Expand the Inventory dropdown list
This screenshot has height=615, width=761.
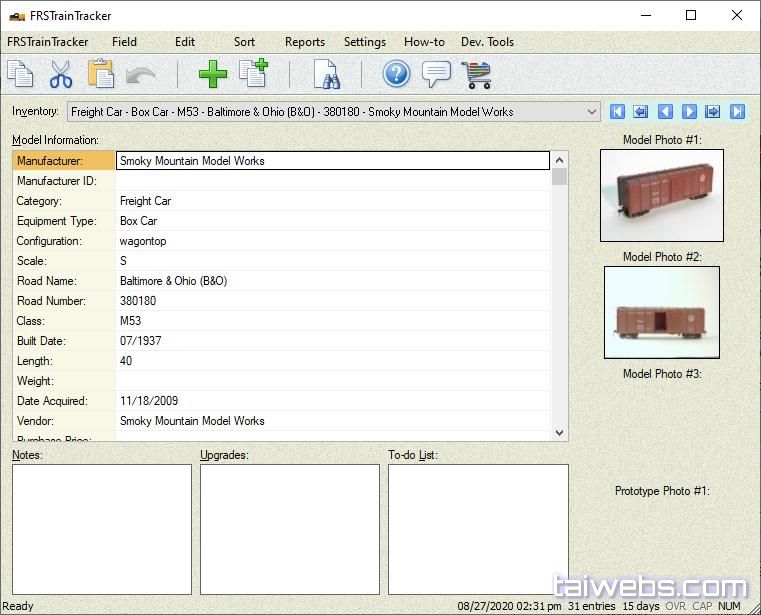pos(590,112)
